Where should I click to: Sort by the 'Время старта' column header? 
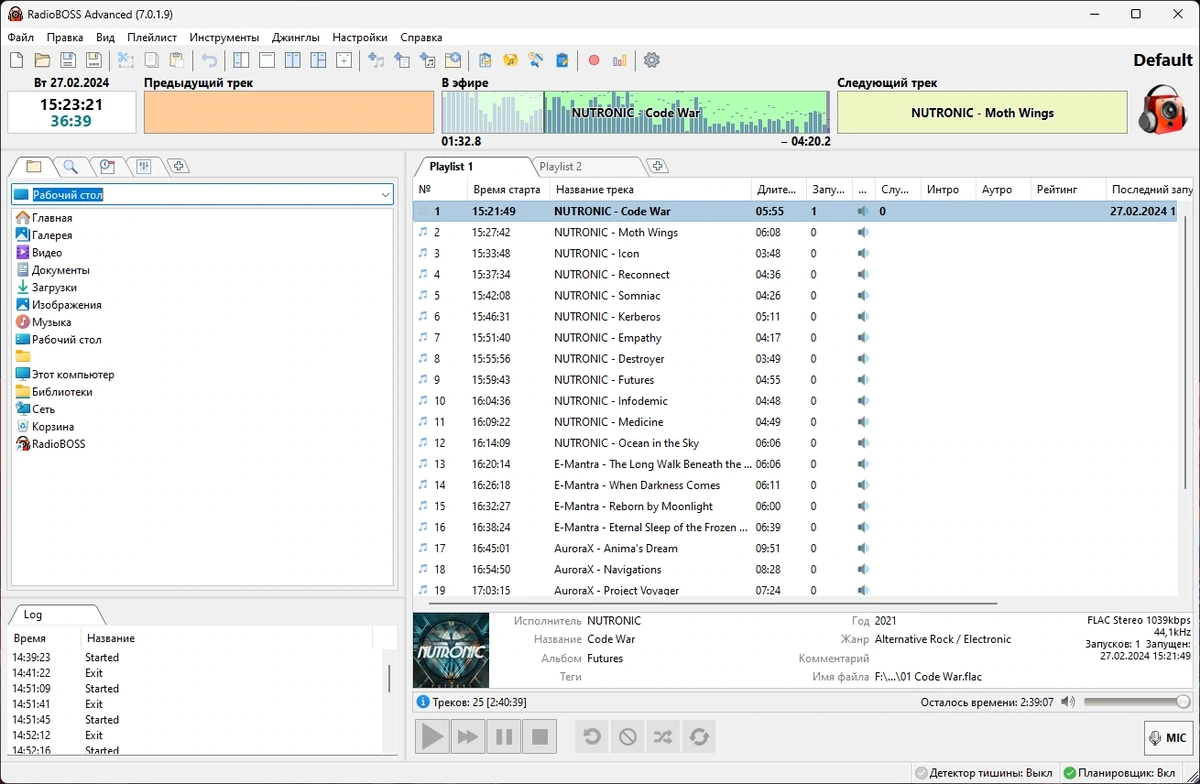click(506, 189)
